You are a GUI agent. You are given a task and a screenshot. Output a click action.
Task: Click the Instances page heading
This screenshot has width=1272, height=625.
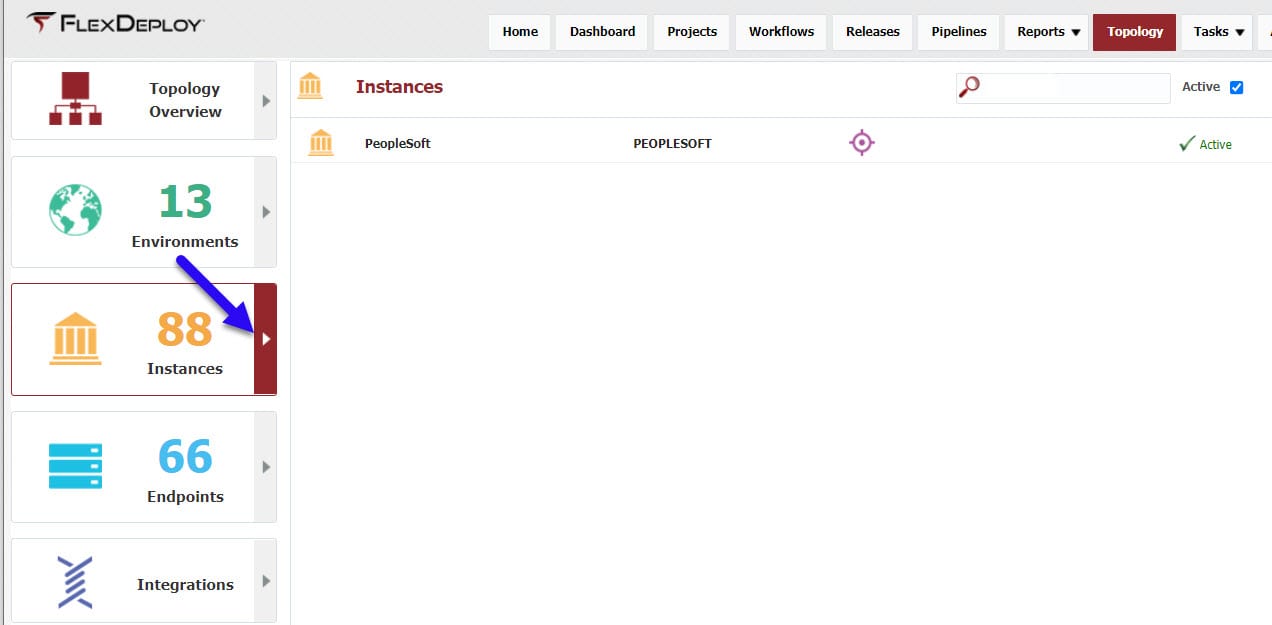399,87
